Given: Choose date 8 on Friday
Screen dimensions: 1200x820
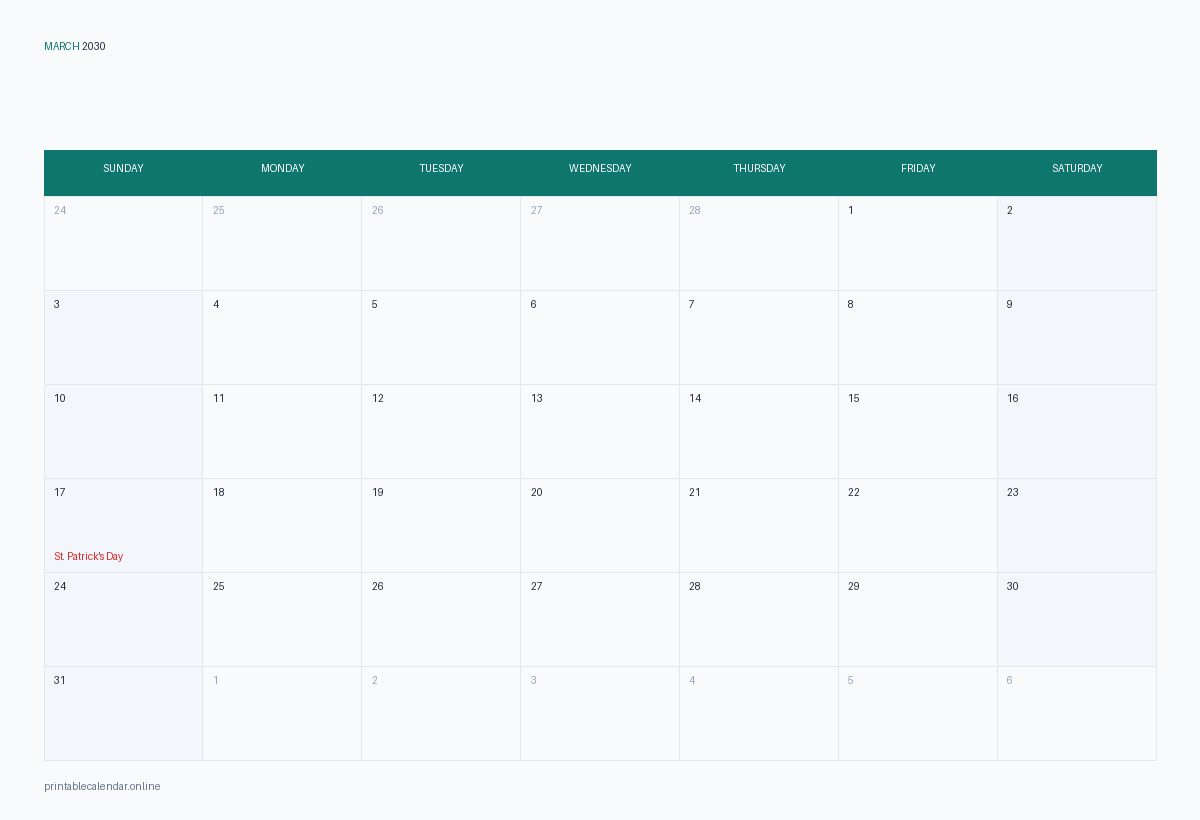Looking at the screenshot, I should coord(918,337).
